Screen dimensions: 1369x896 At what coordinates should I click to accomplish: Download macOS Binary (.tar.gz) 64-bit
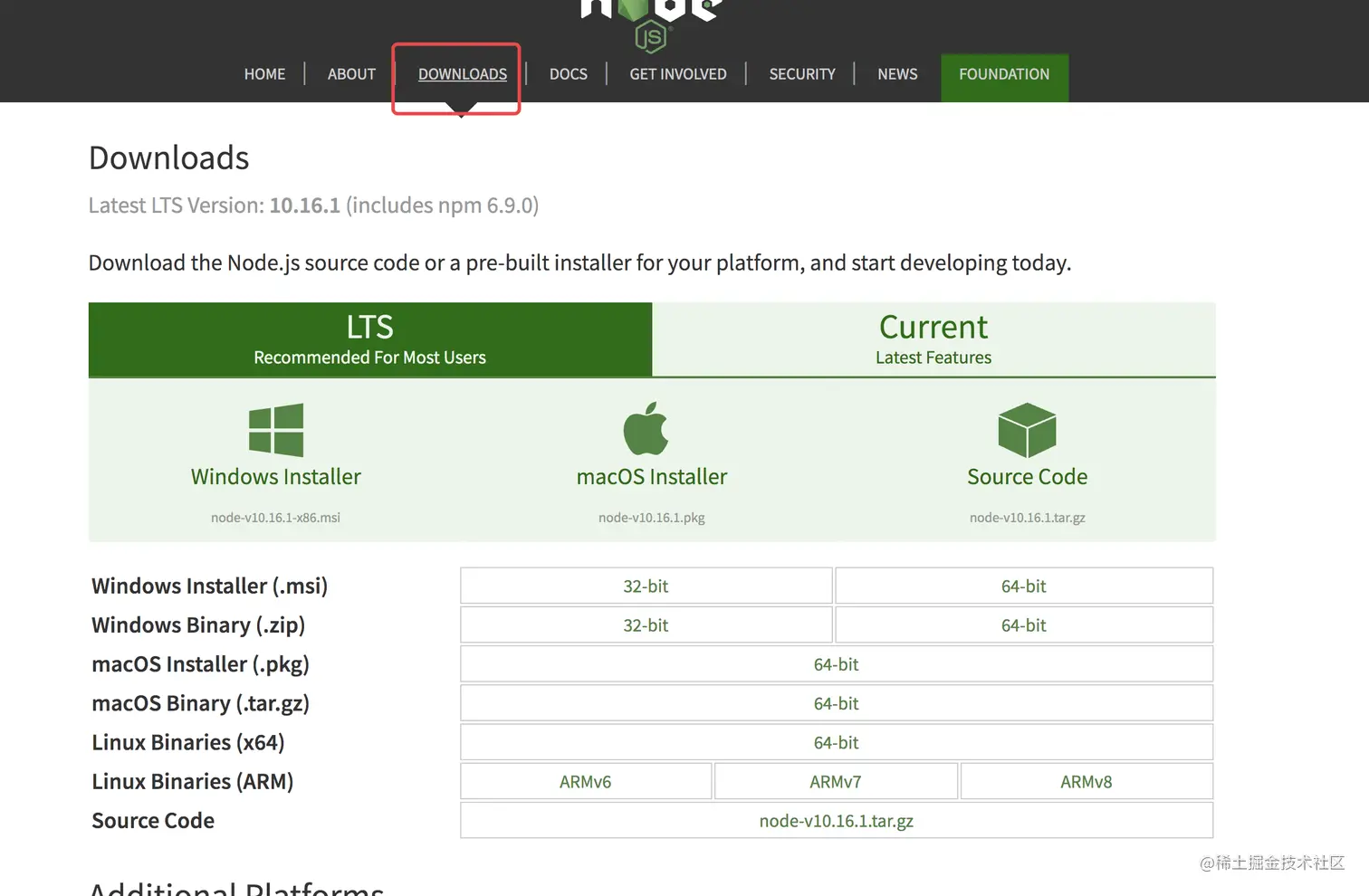point(837,703)
